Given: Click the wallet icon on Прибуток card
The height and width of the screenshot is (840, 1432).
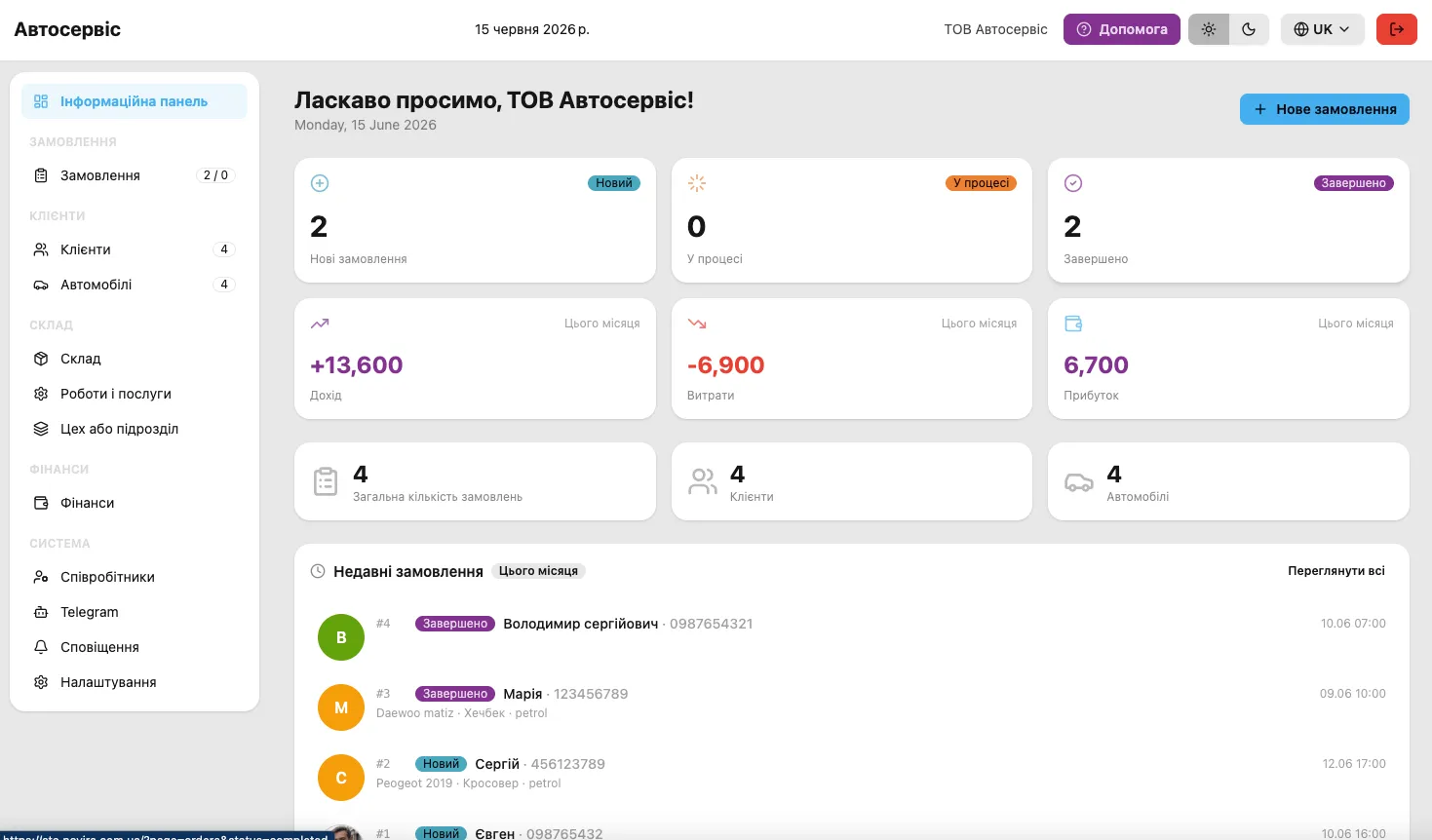Looking at the screenshot, I should click(x=1073, y=324).
